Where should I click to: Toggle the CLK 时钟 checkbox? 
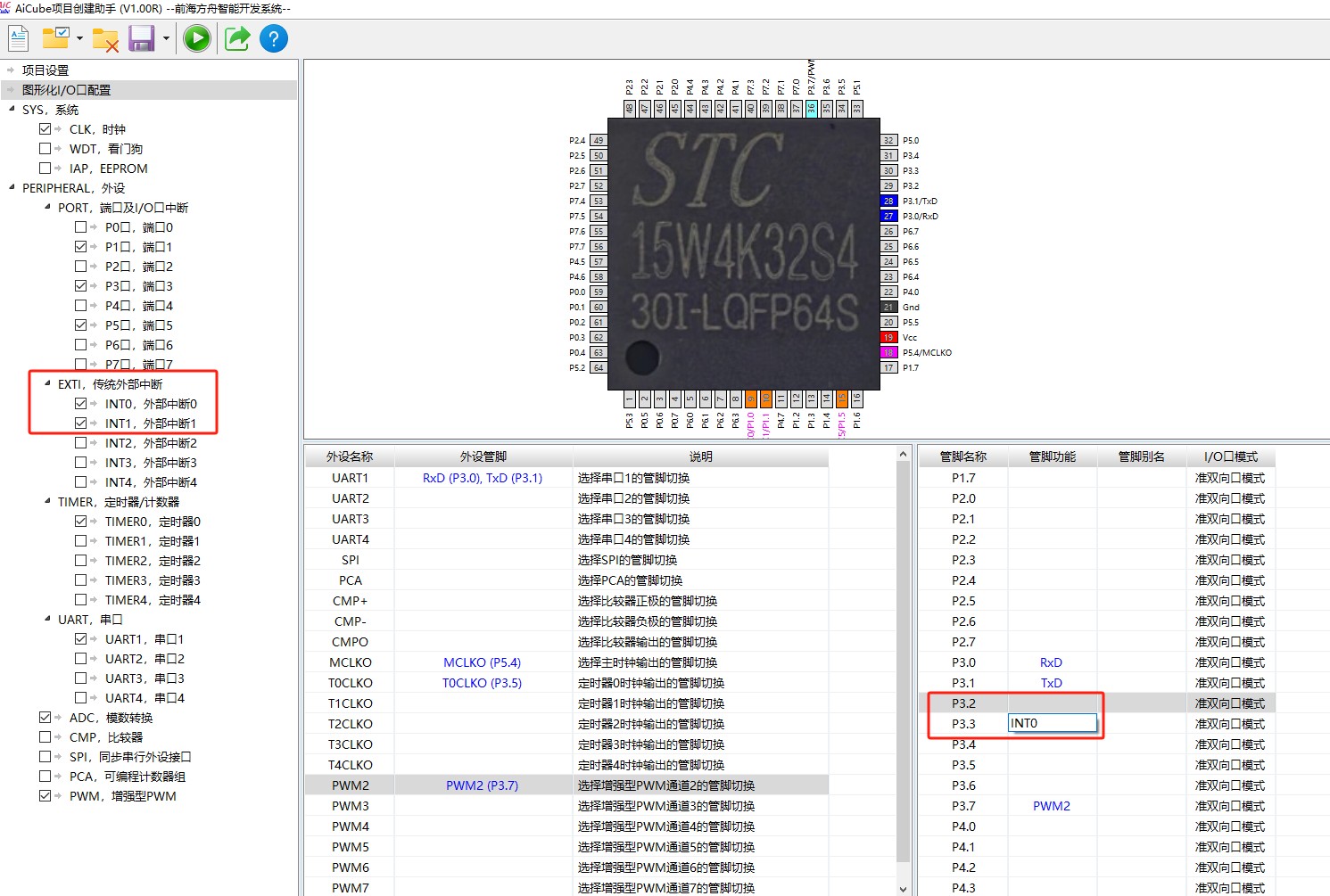coord(45,129)
